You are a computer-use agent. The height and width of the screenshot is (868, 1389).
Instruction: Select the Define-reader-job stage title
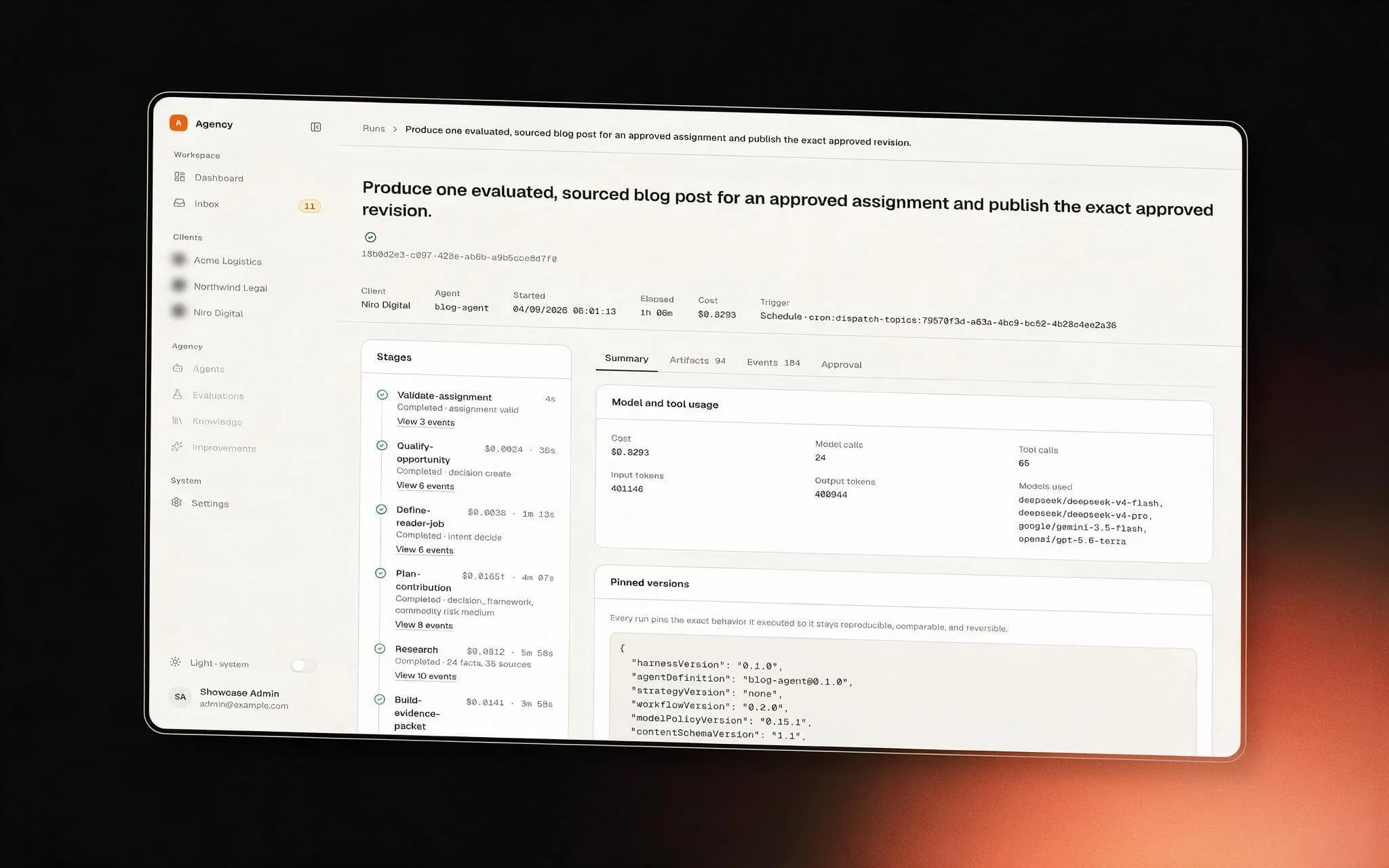pos(420,516)
